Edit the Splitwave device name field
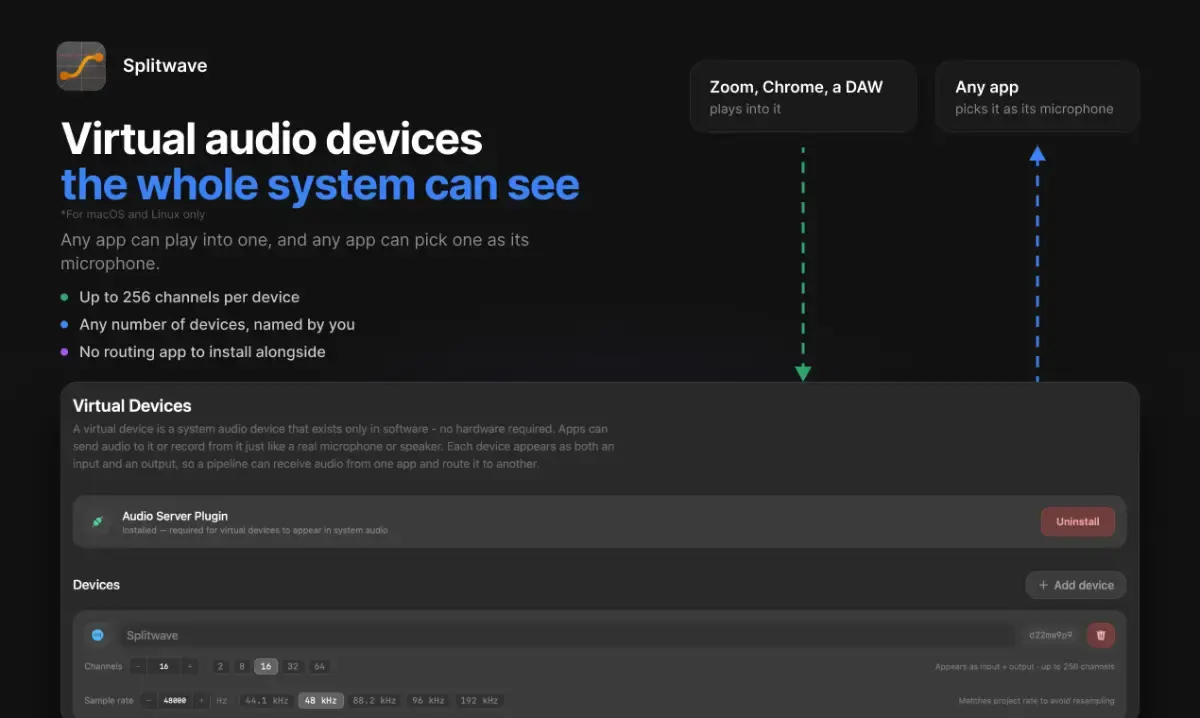This screenshot has width=1200, height=718. point(566,635)
